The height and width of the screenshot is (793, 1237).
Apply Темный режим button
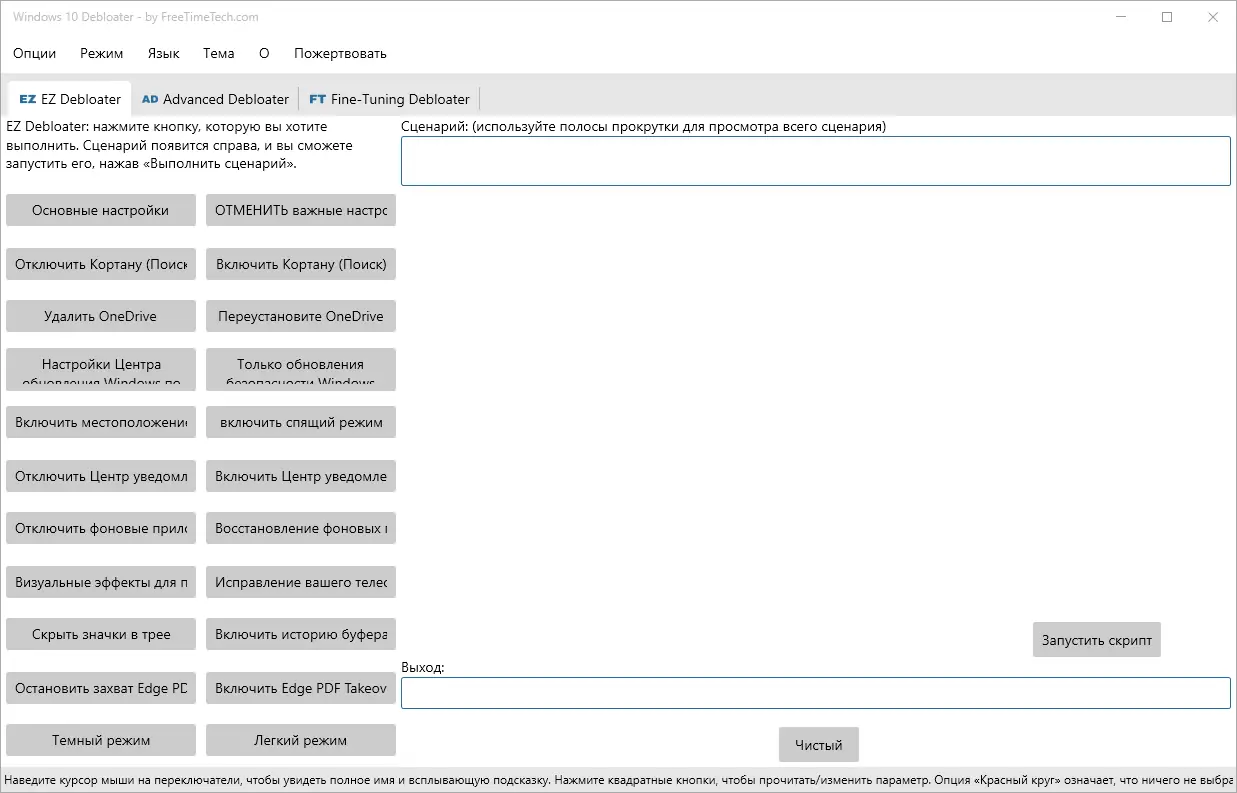[100, 740]
